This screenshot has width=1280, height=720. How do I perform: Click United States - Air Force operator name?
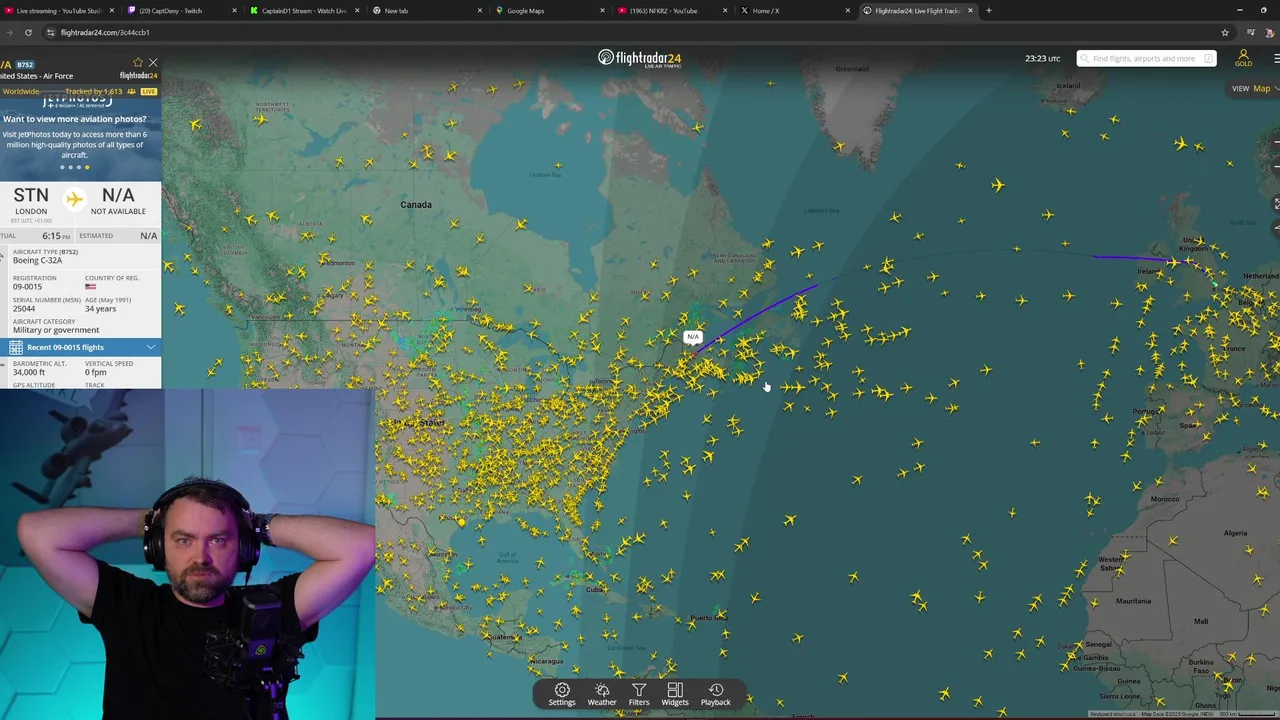37,76
